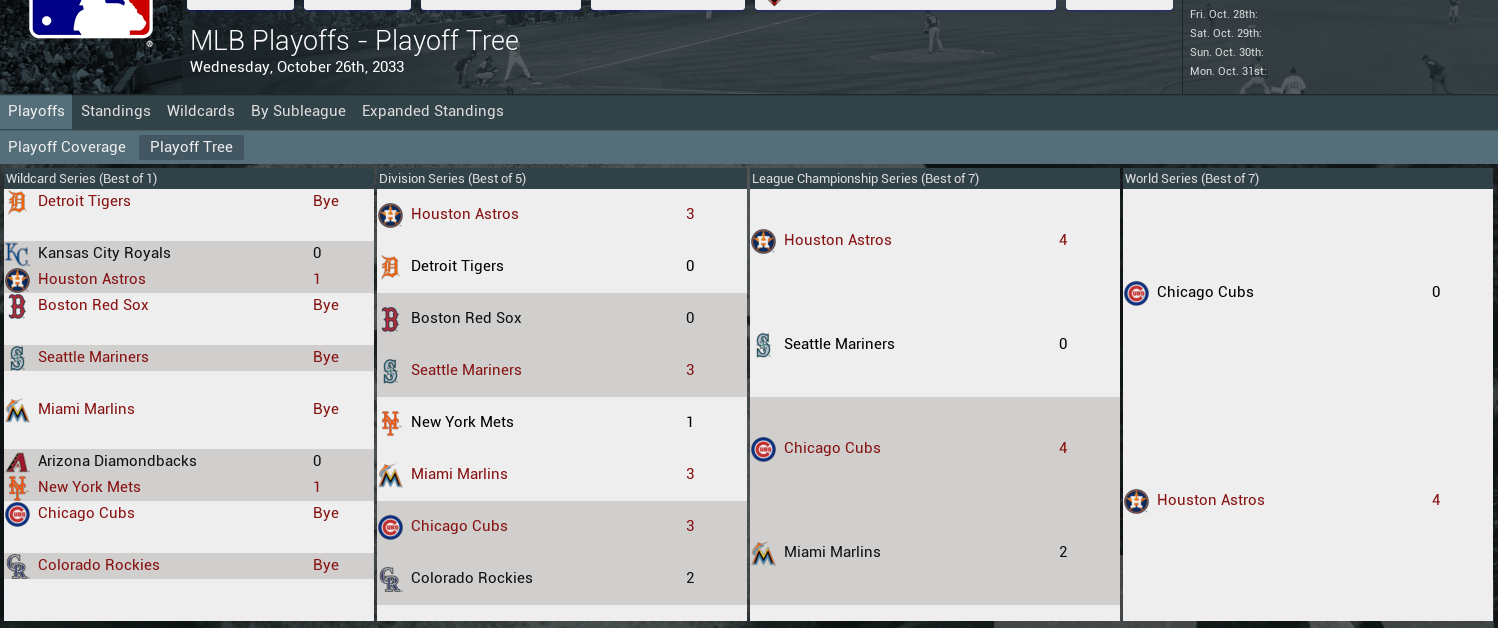Open Houston Astros link in Division Series
1498x628 pixels.
tap(465, 214)
